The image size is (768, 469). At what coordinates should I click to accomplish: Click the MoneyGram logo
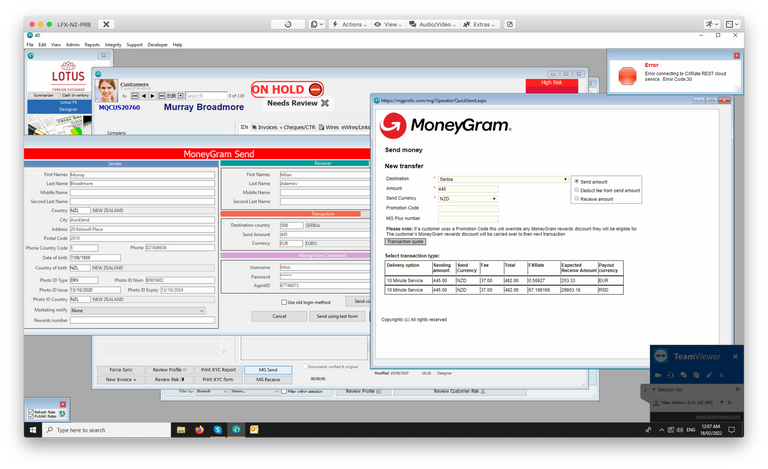[x=446, y=125]
